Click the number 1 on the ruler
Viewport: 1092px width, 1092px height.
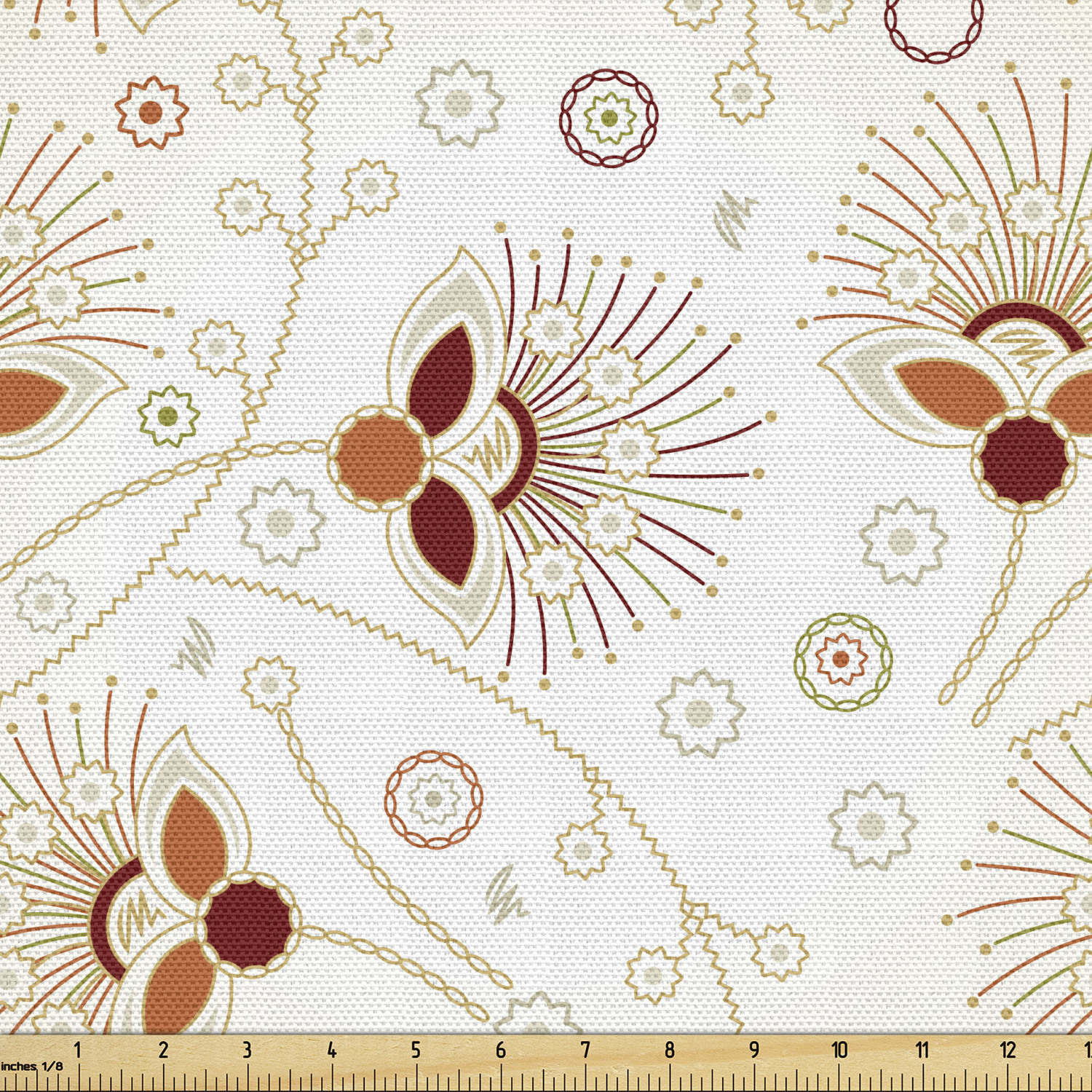coord(78,1050)
